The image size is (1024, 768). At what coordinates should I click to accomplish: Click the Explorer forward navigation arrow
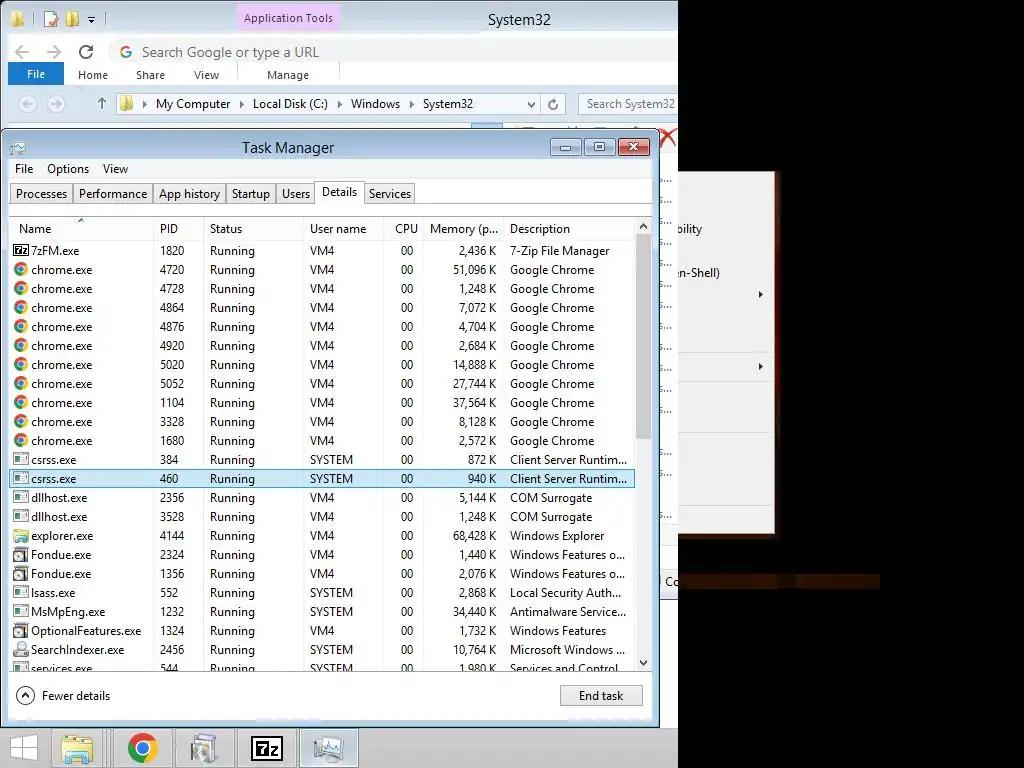(56, 103)
